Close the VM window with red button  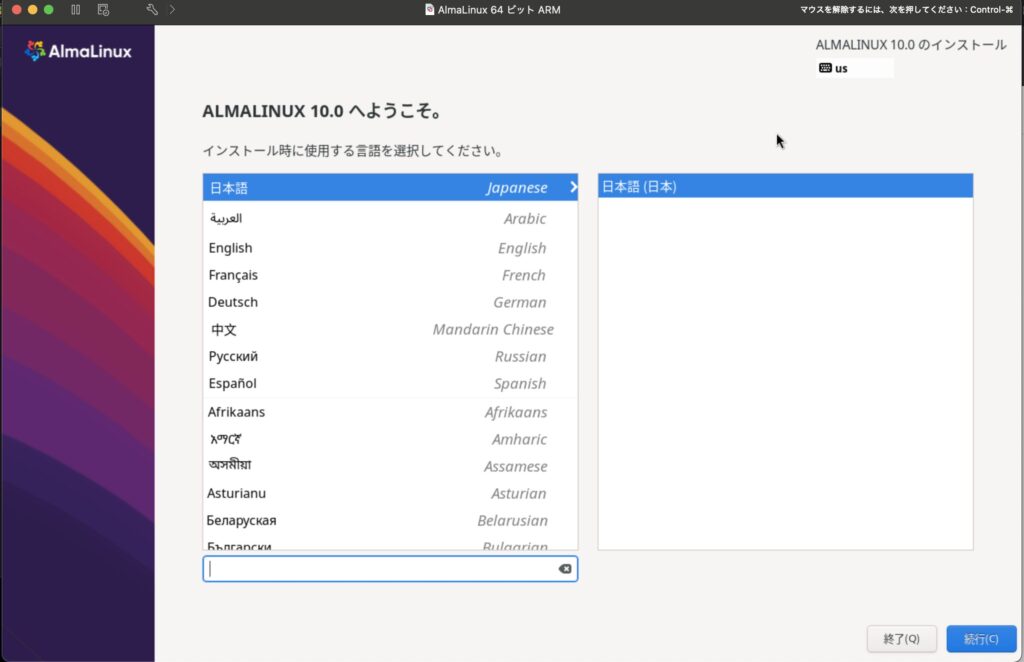click(17, 10)
